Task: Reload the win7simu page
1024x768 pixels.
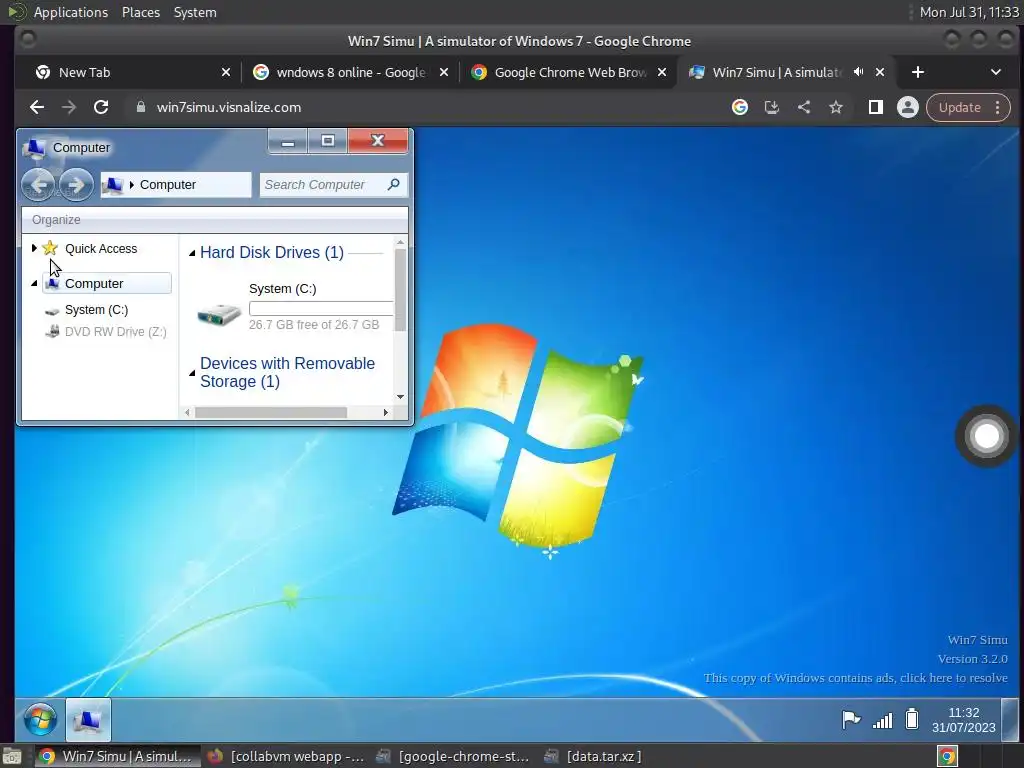Action: (x=101, y=107)
